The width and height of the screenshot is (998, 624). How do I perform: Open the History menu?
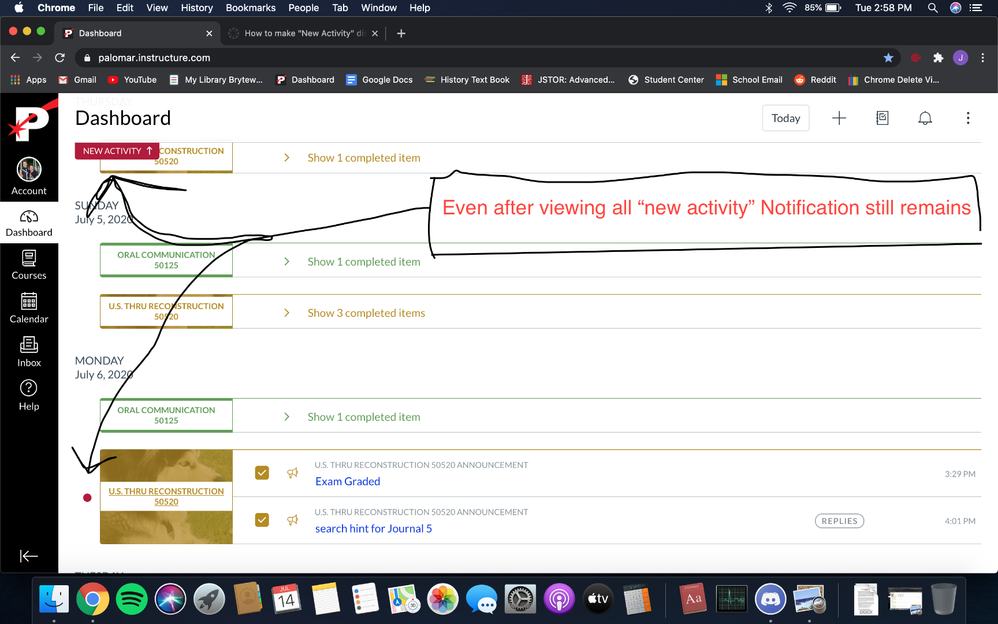(x=197, y=8)
